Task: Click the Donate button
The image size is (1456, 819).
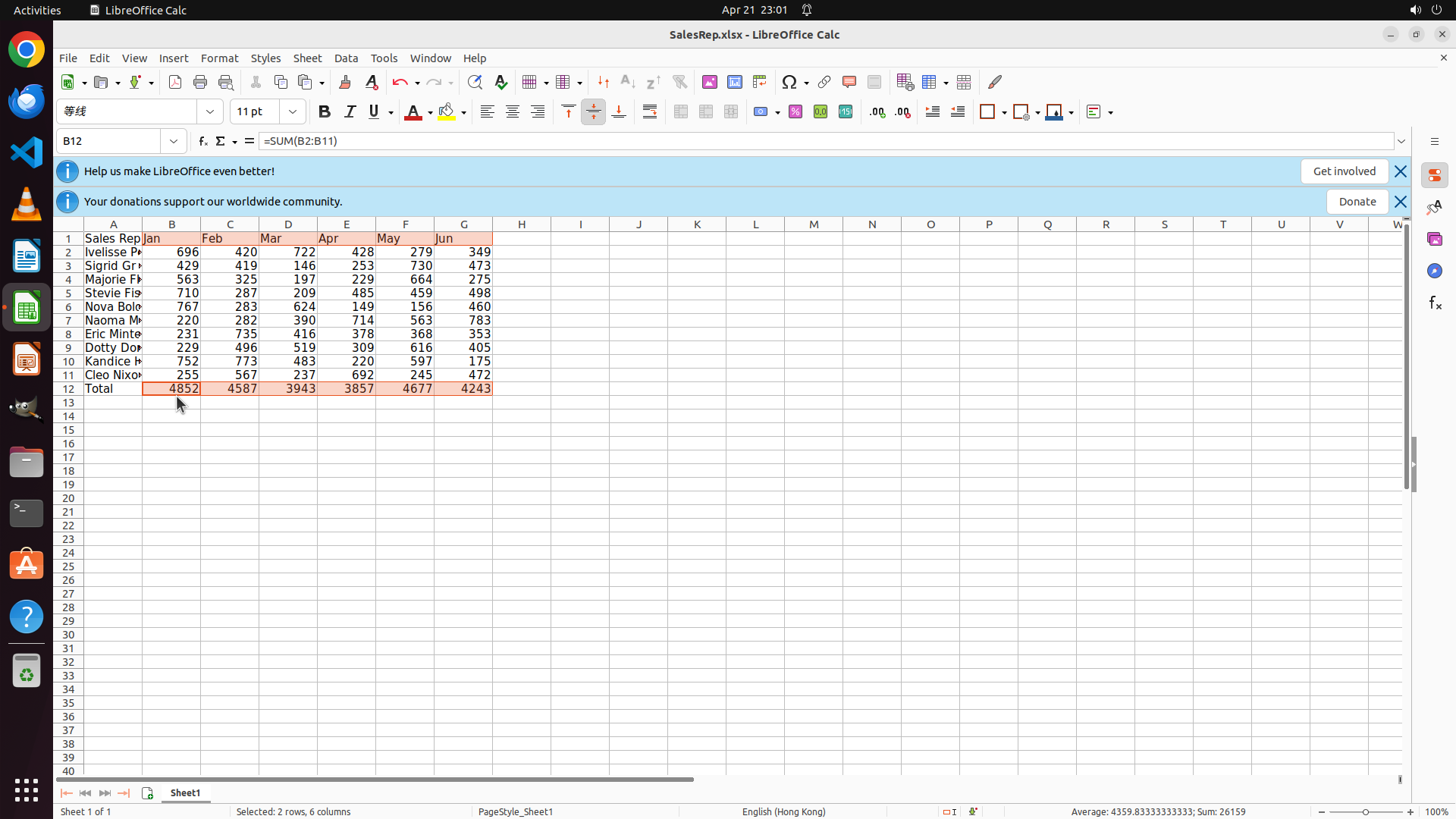Action: [x=1357, y=202]
